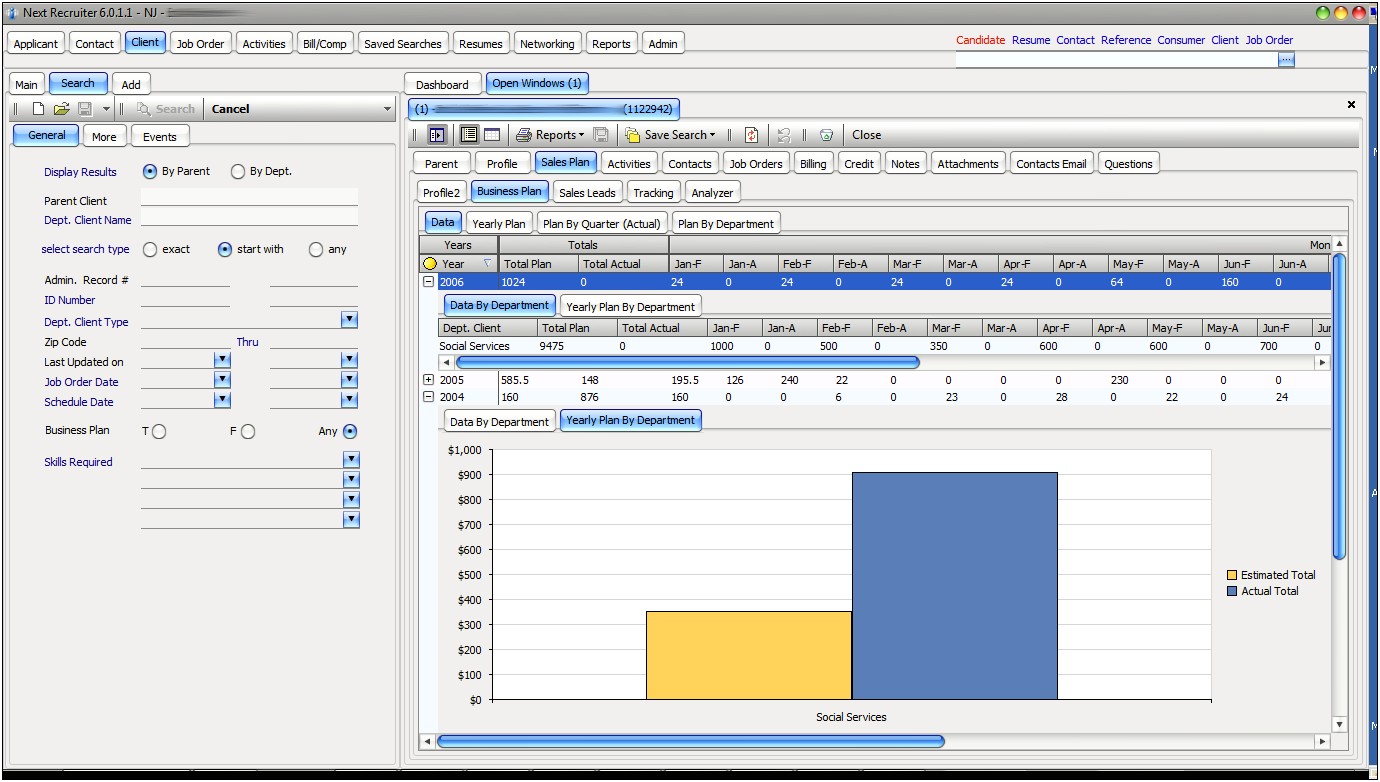1380x782 pixels.
Task: Open the first Skills Required dropdown
Action: click(351, 459)
